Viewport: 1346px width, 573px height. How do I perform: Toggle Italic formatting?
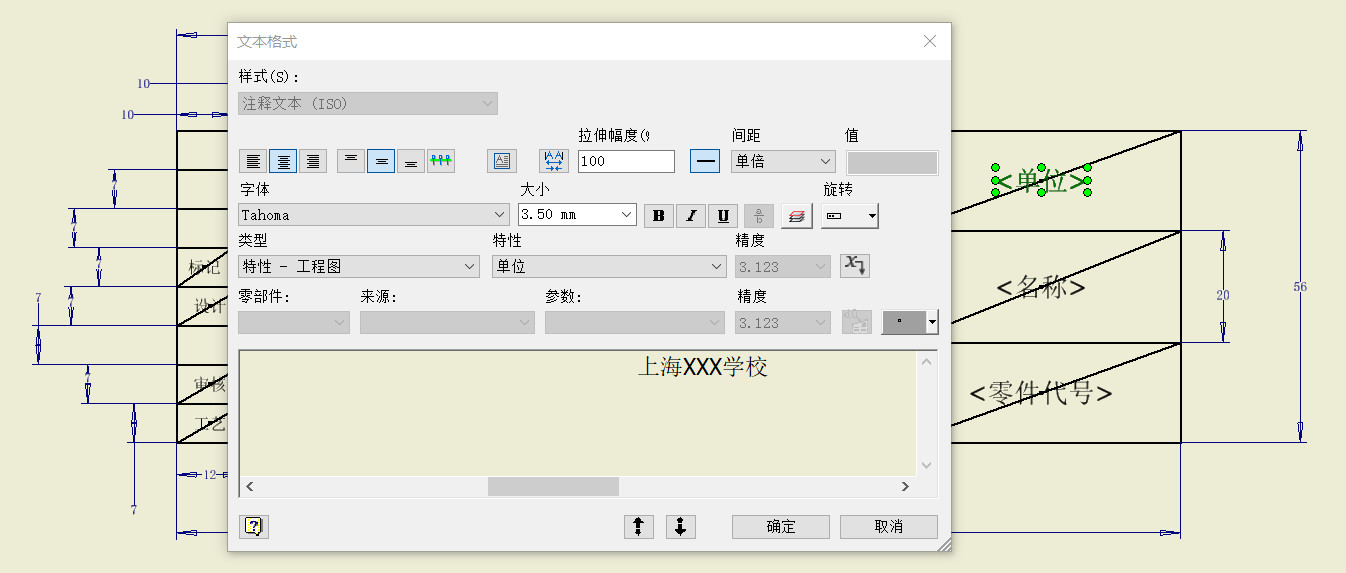click(691, 215)
